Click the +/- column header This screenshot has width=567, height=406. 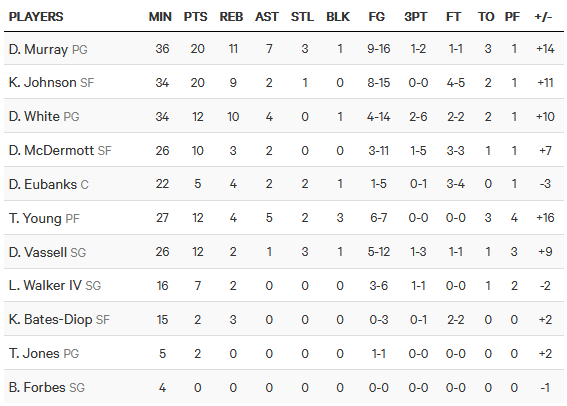[543, 17]
